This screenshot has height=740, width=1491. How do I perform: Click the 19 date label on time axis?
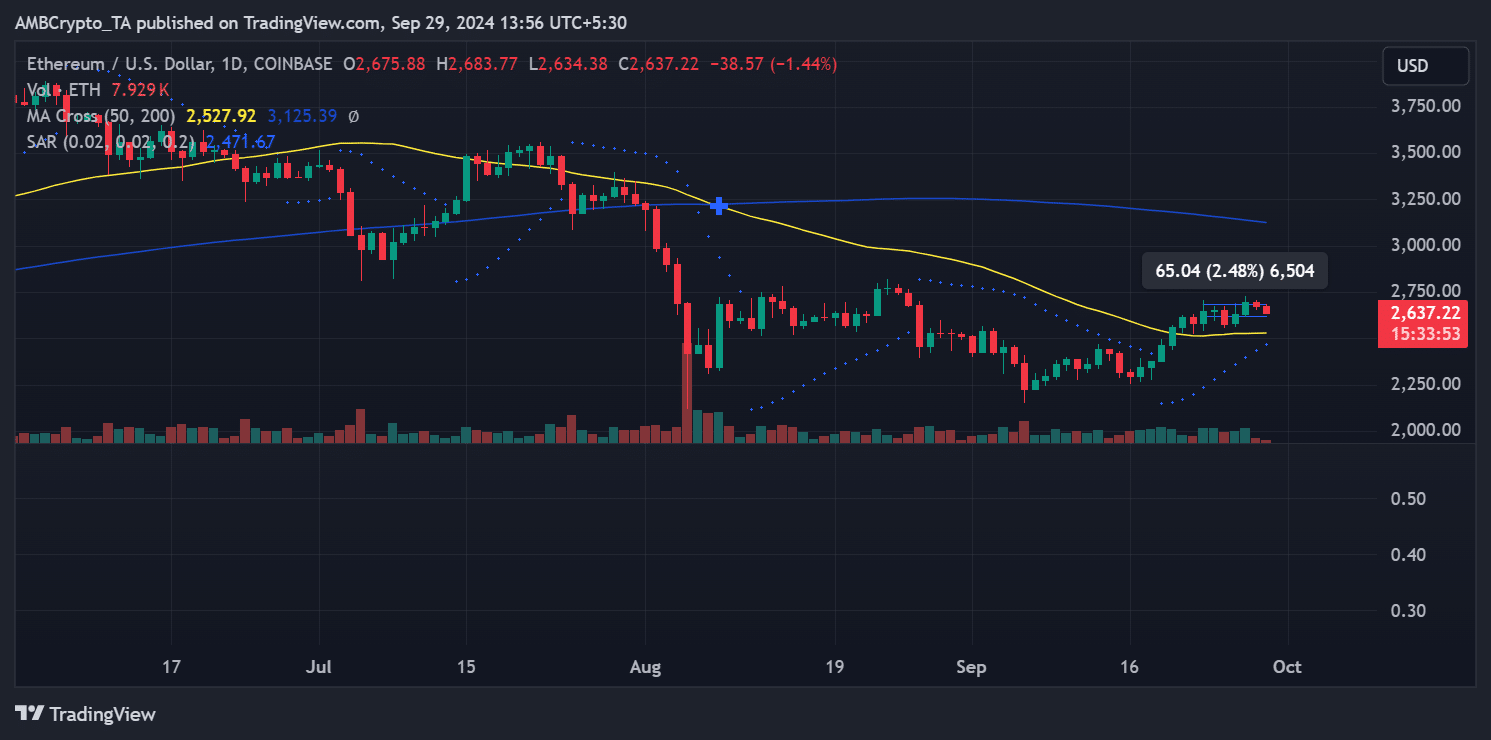click(x=835, y=667)
